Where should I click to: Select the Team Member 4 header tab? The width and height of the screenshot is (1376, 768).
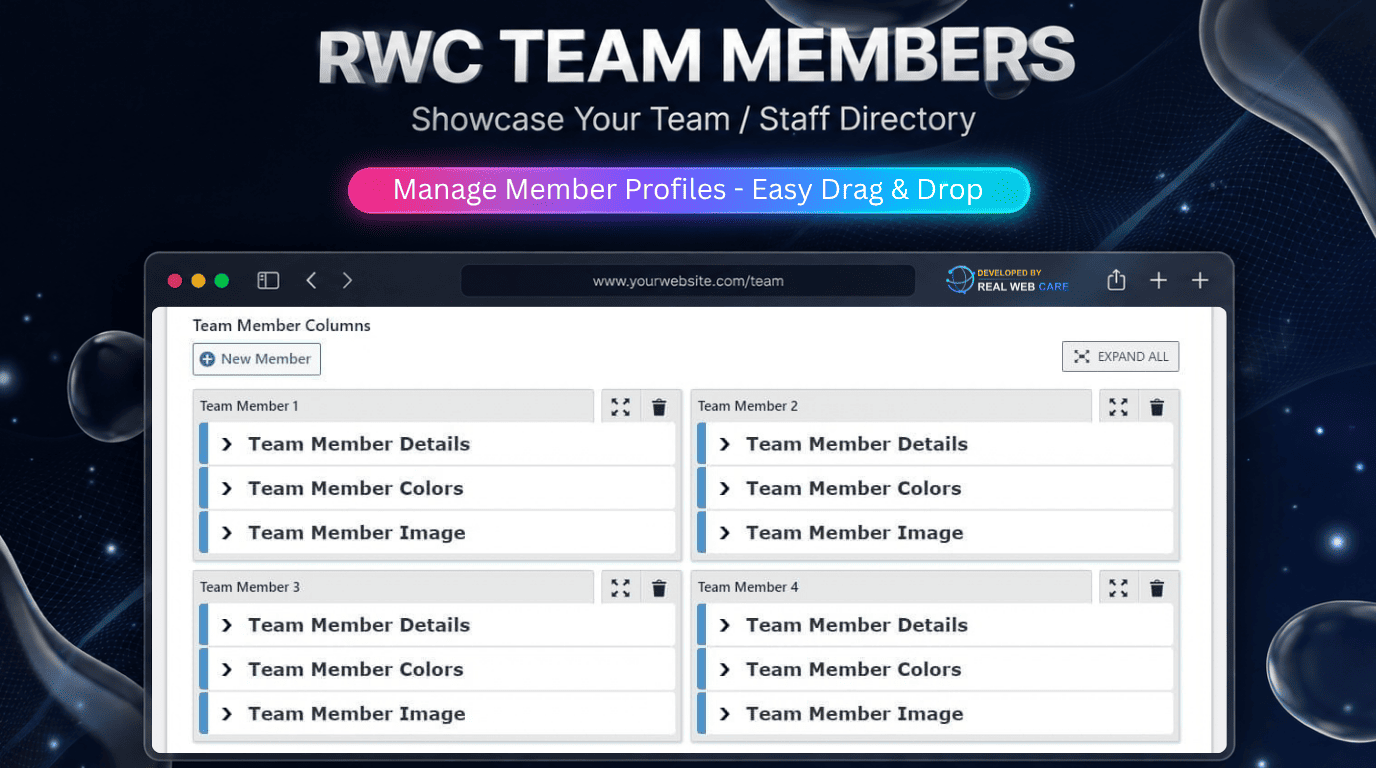click(x=892, y=587)
